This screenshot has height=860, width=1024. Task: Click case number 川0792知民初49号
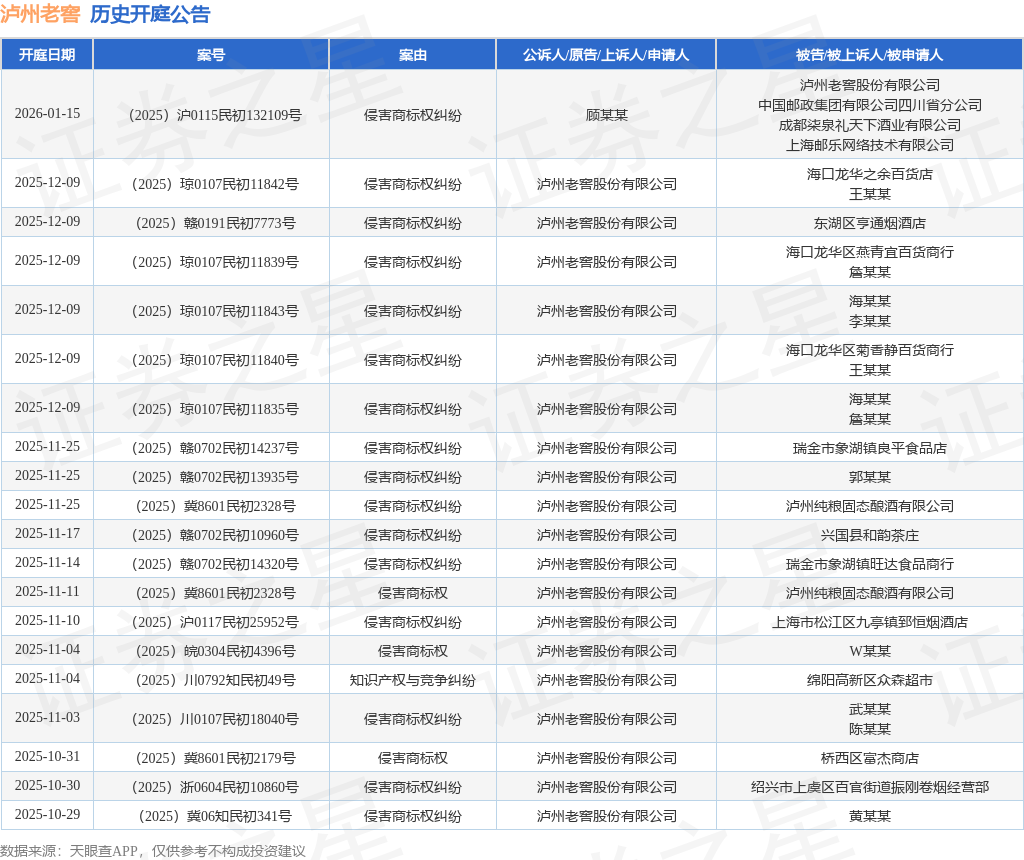[215, 680]
